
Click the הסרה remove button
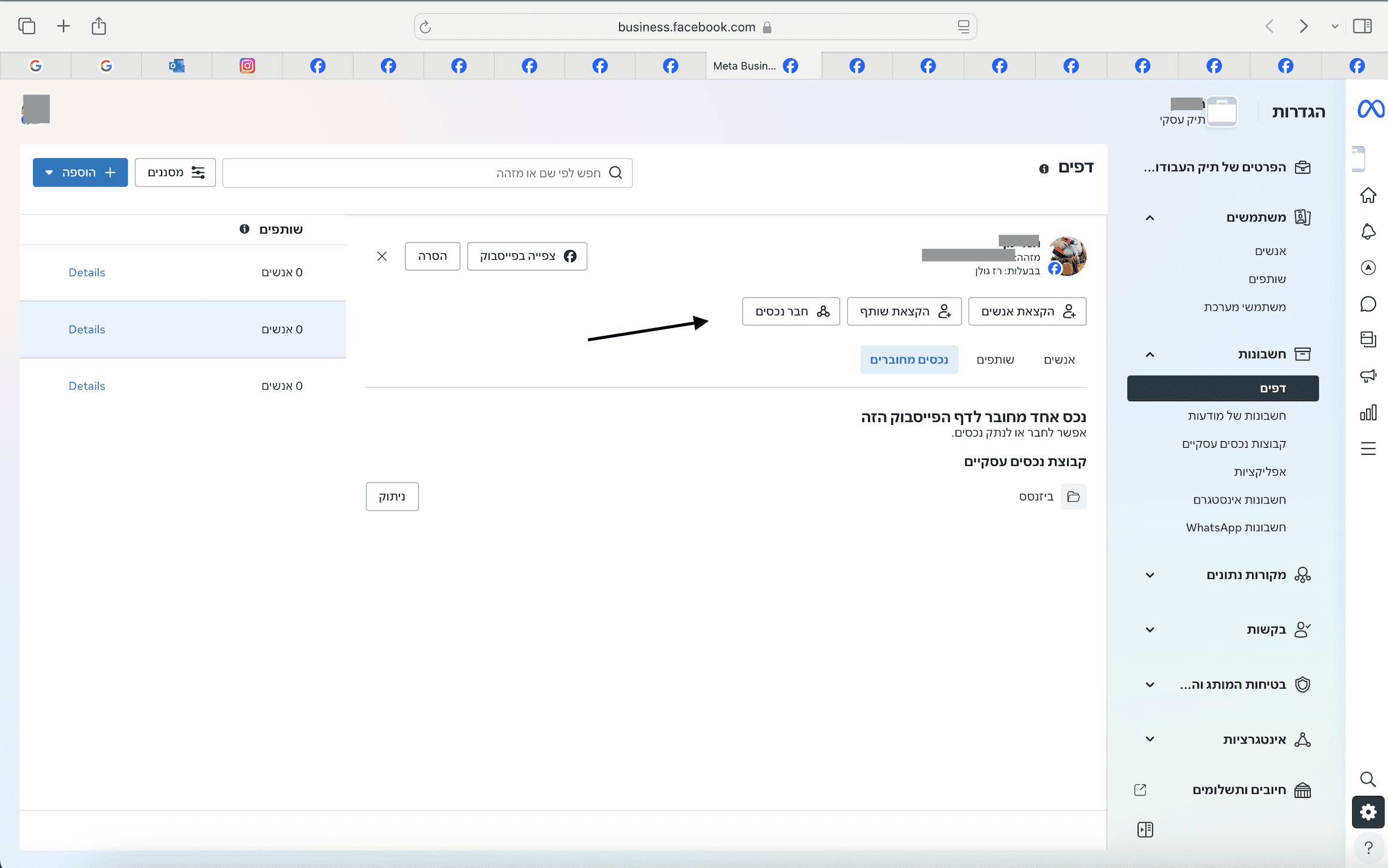point(432,256)
